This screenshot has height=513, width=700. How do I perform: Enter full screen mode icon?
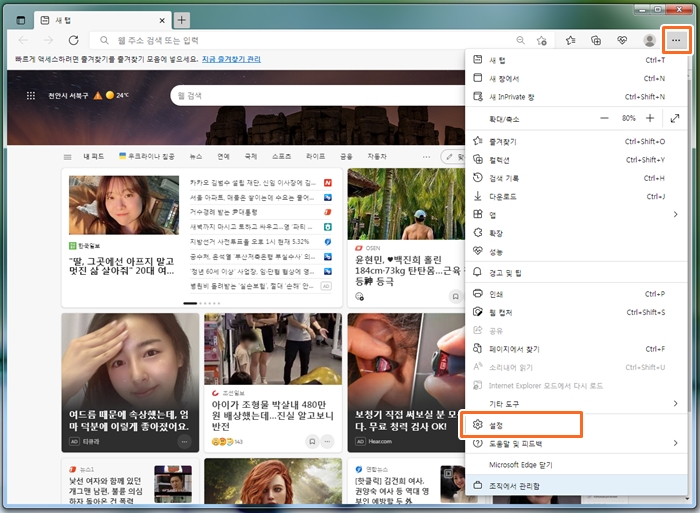click(675, 118)
